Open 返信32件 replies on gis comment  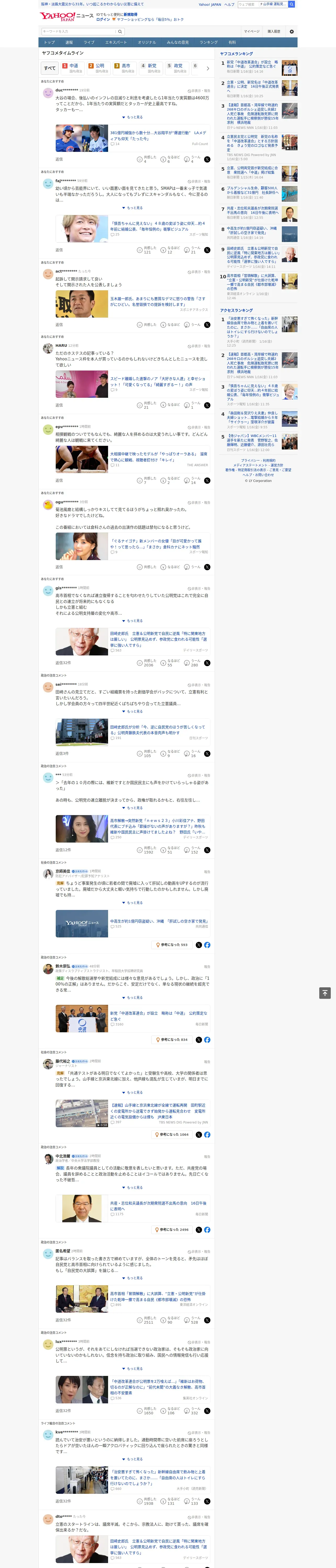pos(63,663)
